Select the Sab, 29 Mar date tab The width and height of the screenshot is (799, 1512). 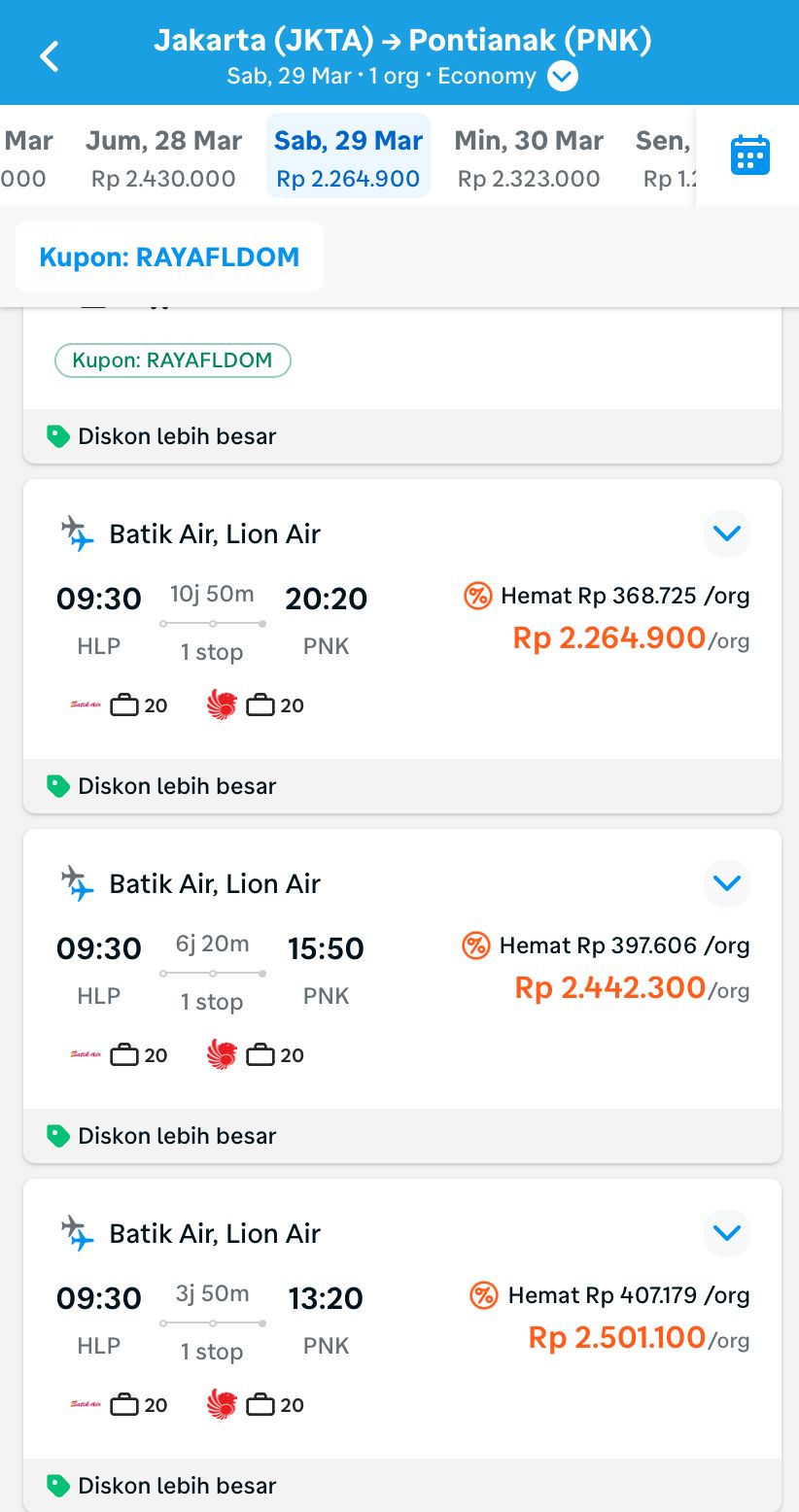[x=348, y=157]
